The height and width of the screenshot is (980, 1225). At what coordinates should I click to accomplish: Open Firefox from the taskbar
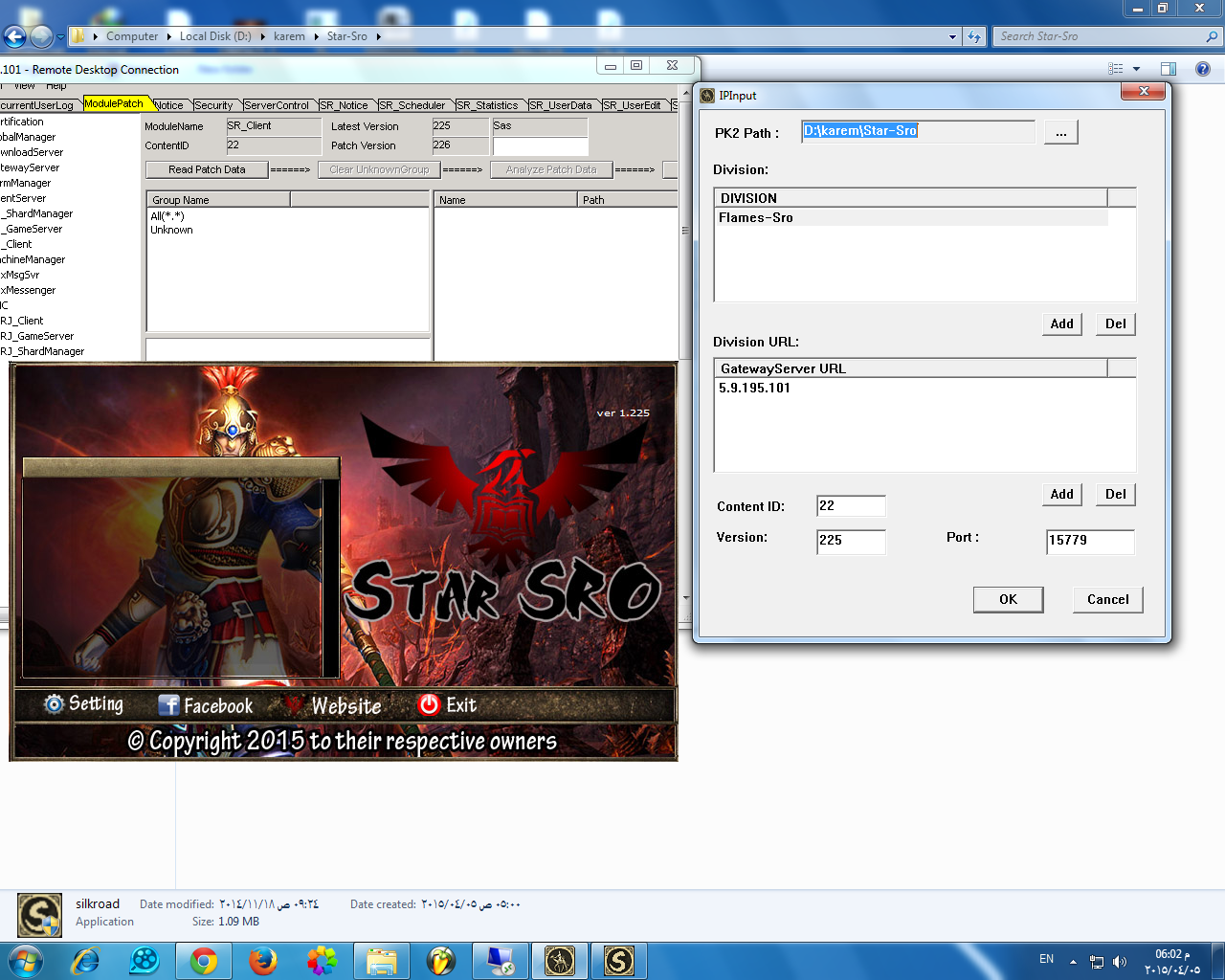tap(263, 960)
